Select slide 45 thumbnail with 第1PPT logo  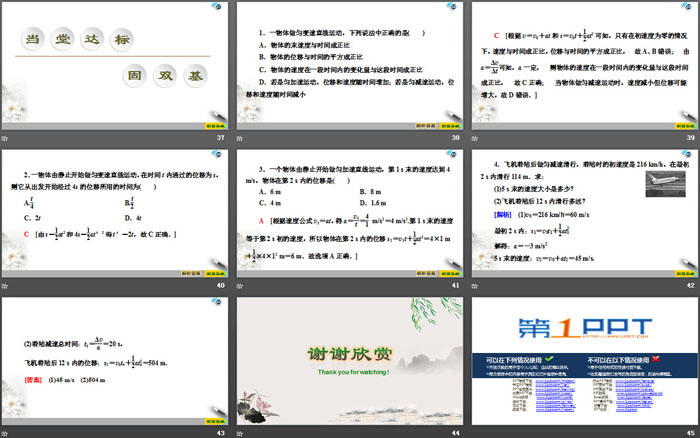coord(584,361)
